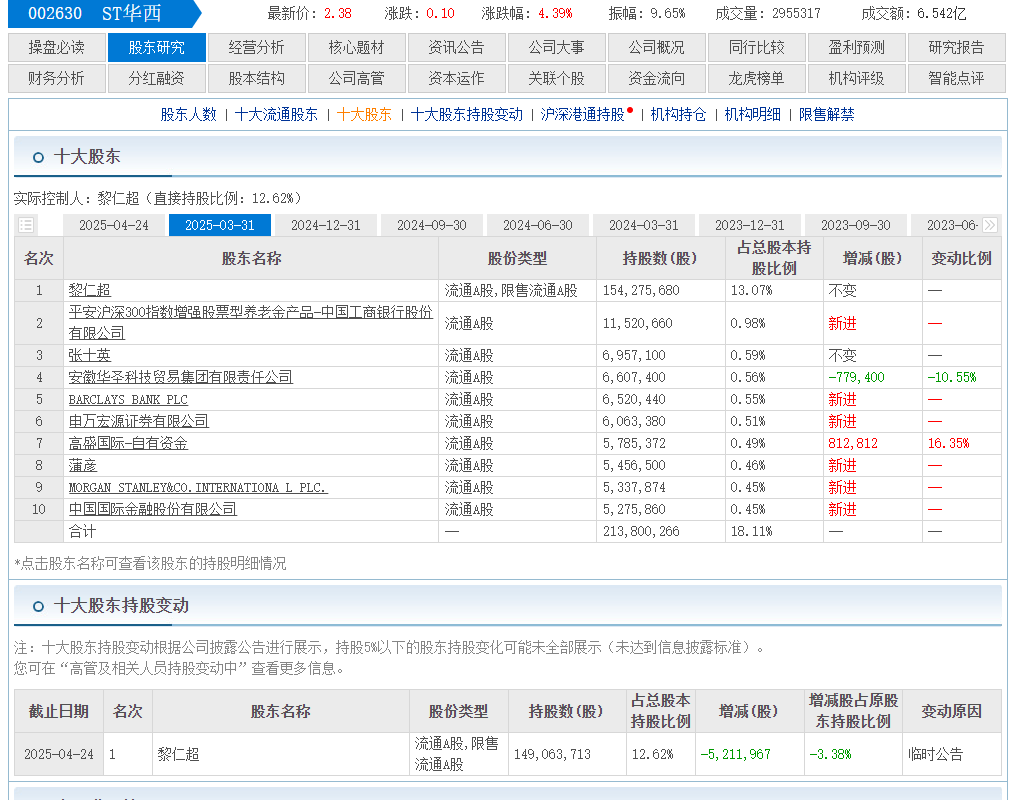Open the 经营分析 tab
The width and height of the screenshot is (1011, 800).
[x=257, y=47]
